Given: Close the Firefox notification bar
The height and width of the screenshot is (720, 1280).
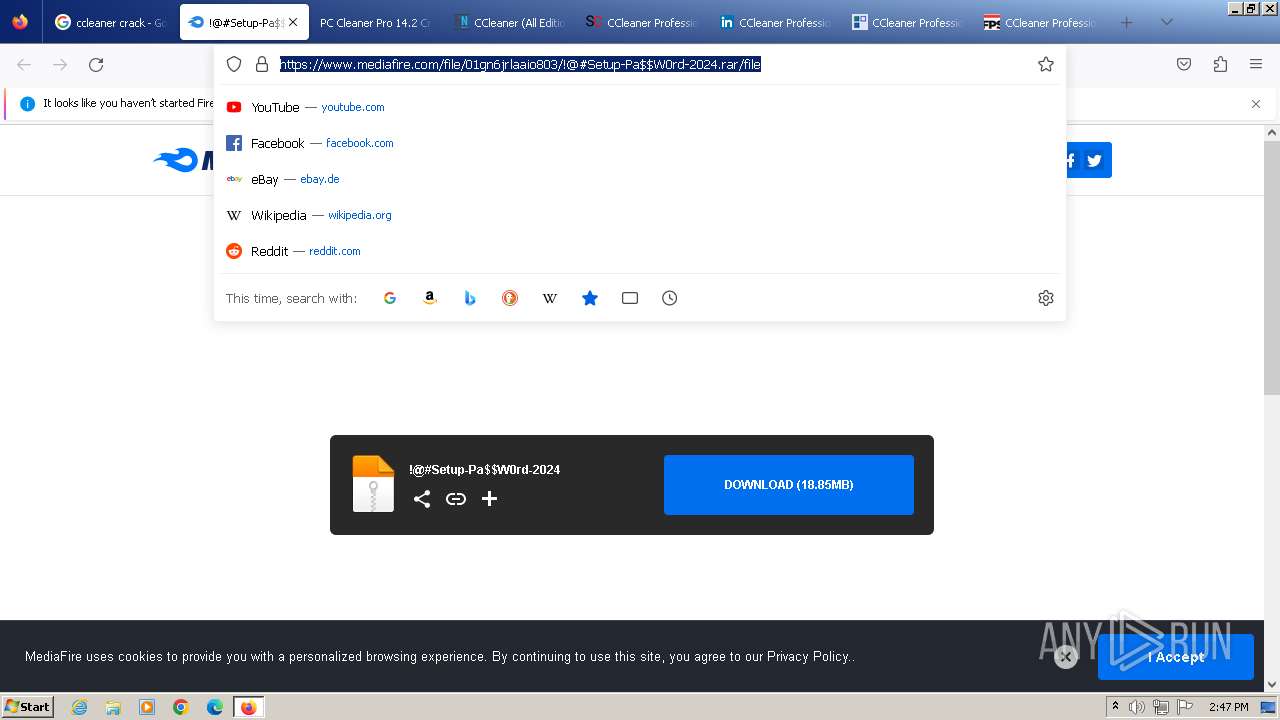Looking at the screenshot, I should pyautogui.click(x=1256, y=104).
